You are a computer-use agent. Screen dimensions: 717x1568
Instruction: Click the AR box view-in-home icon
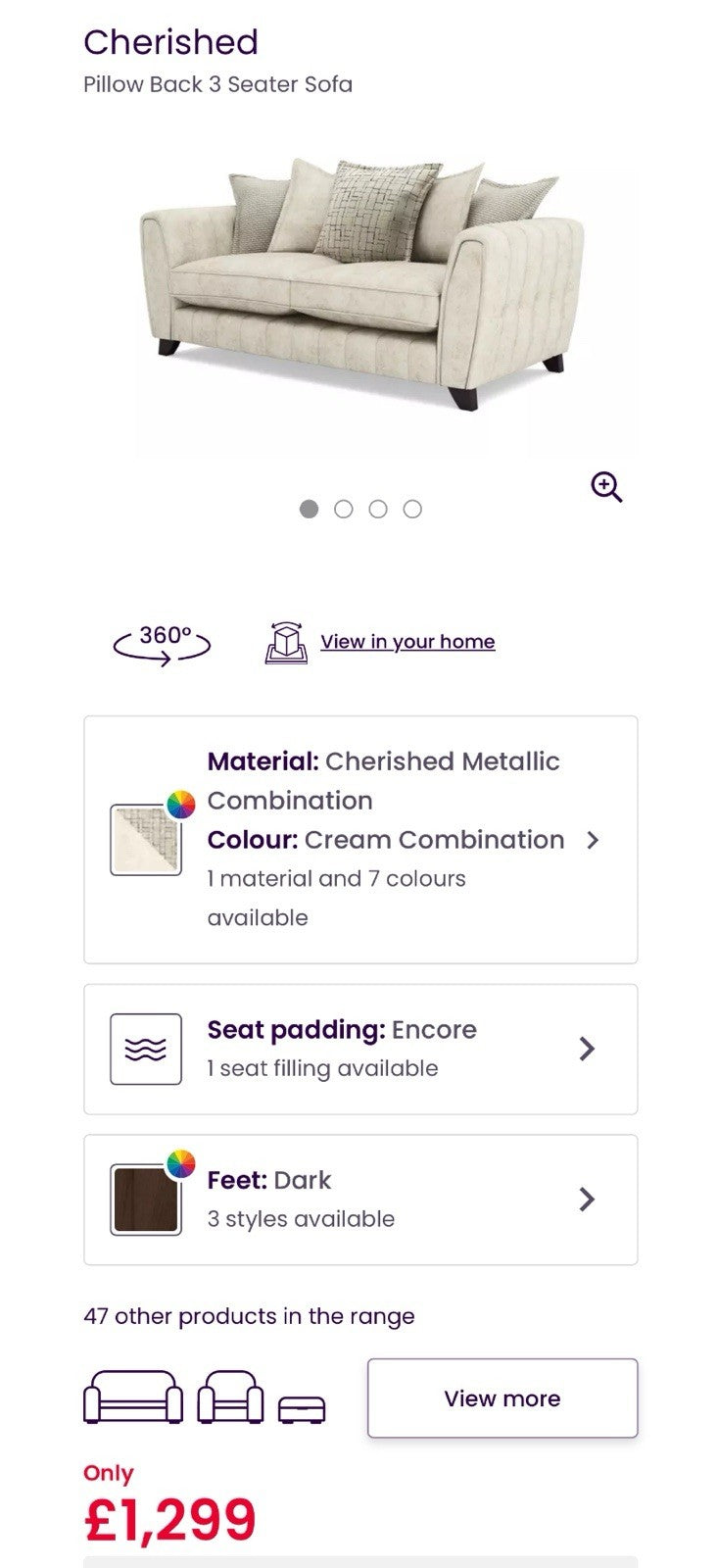tap(286, 643)
